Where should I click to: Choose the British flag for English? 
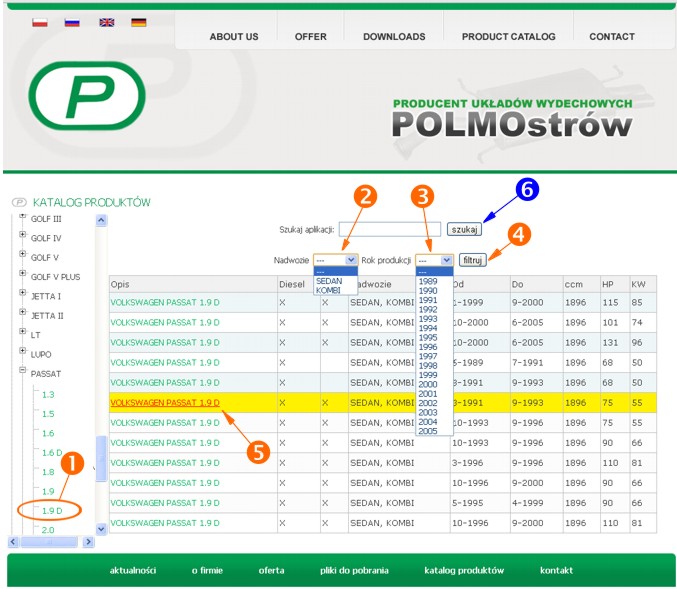click(106, 21)
